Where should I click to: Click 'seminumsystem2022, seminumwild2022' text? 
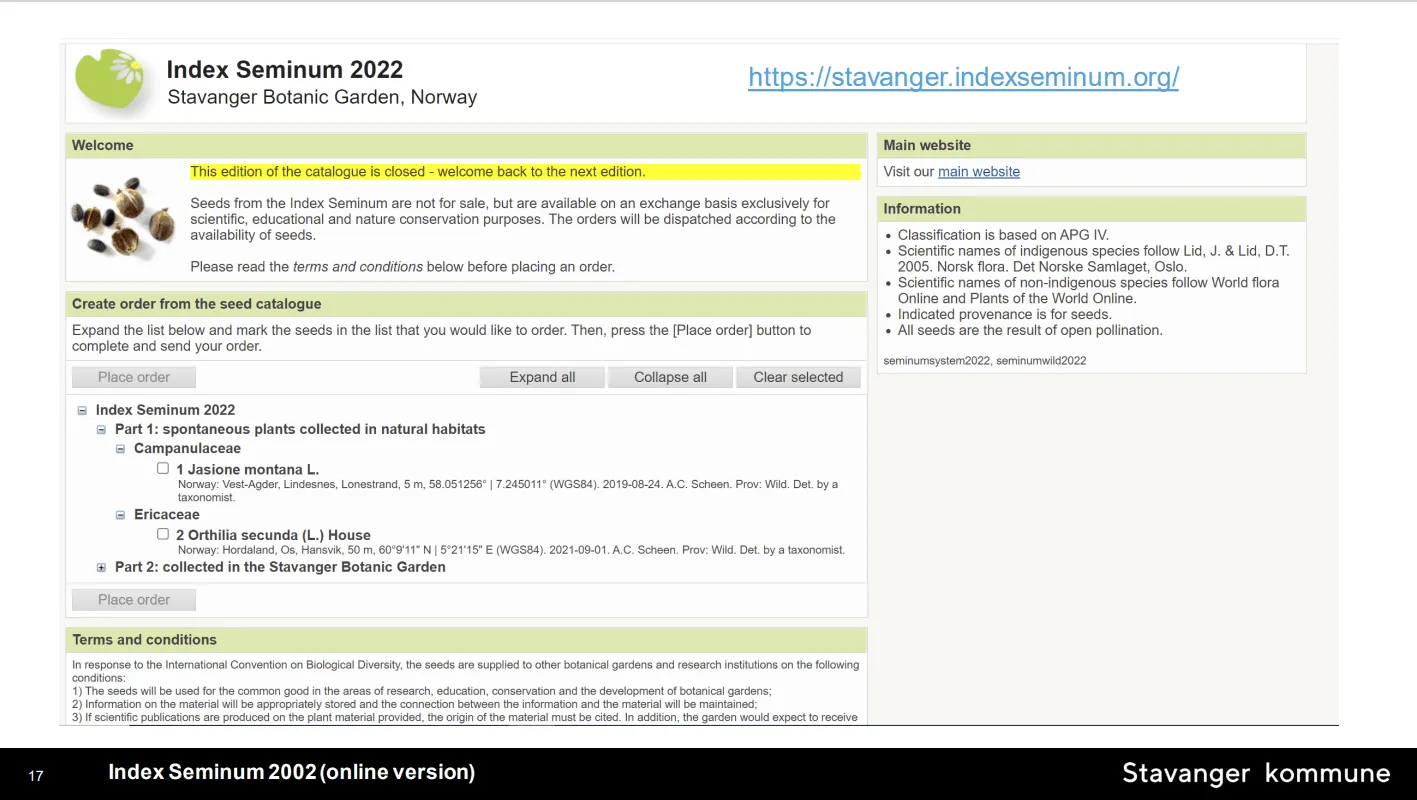pyautogui.click(x=985, y=360)
